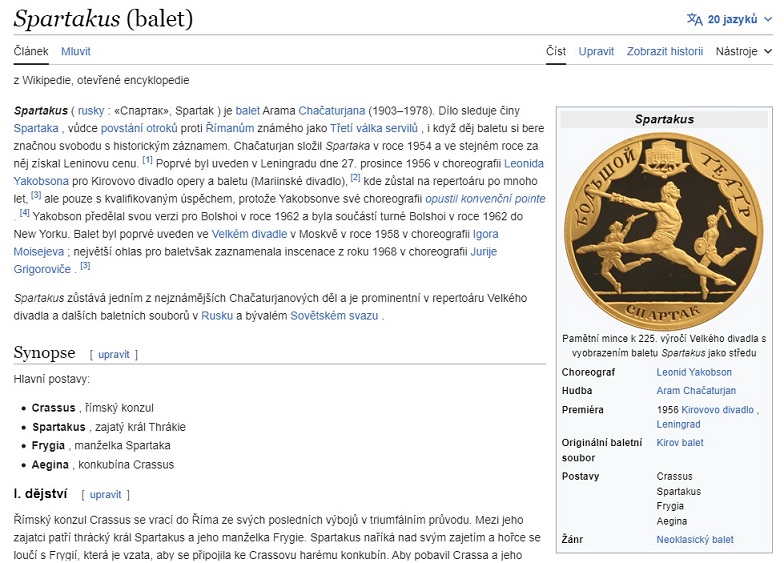Image resolution: width=784 pixels, height=563 pixels.
Task: Follow the Velkém divadle link
Action: [x=249, y=234]
